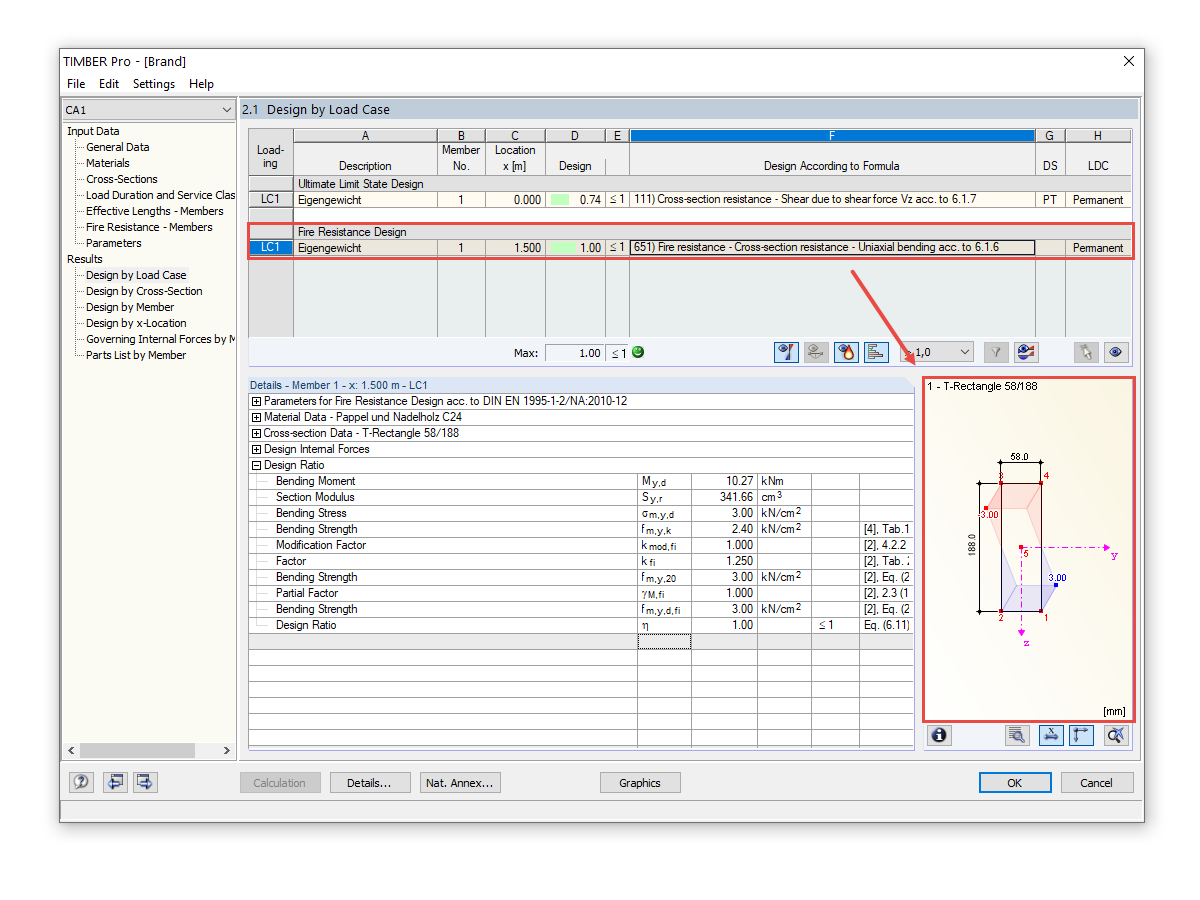Select Parameters in navigator tree
This screenshot has height=900, width=1200.
click(114, 243)
